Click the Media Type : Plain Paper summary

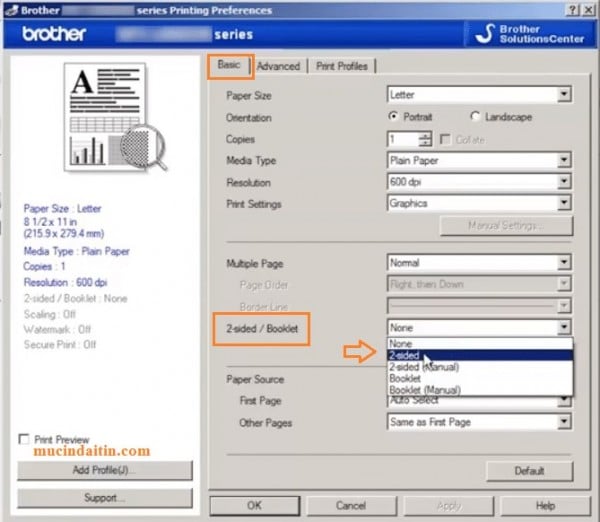(x=77, y=251)
